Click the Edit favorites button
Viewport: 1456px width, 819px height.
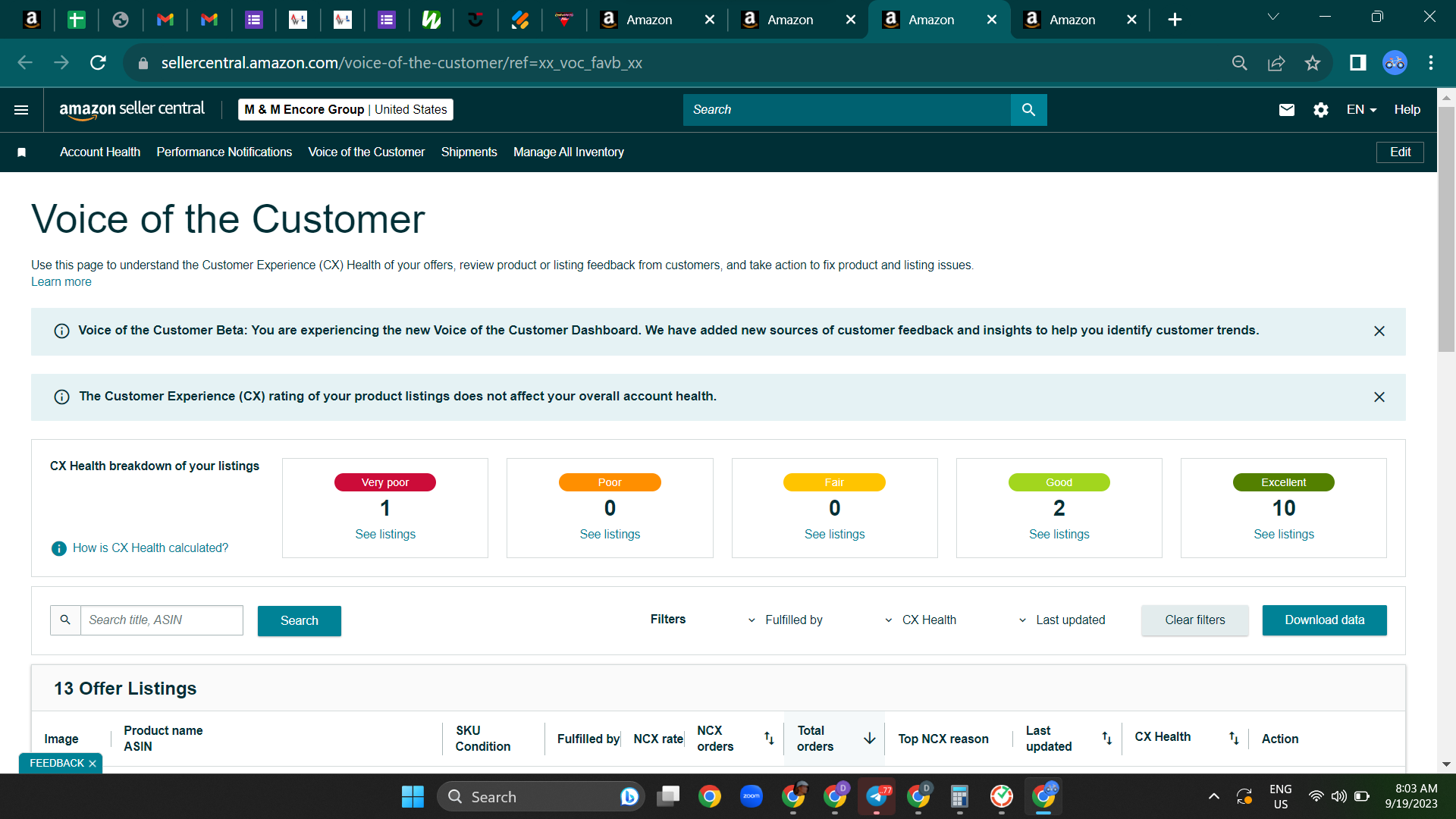point(1400,152)
